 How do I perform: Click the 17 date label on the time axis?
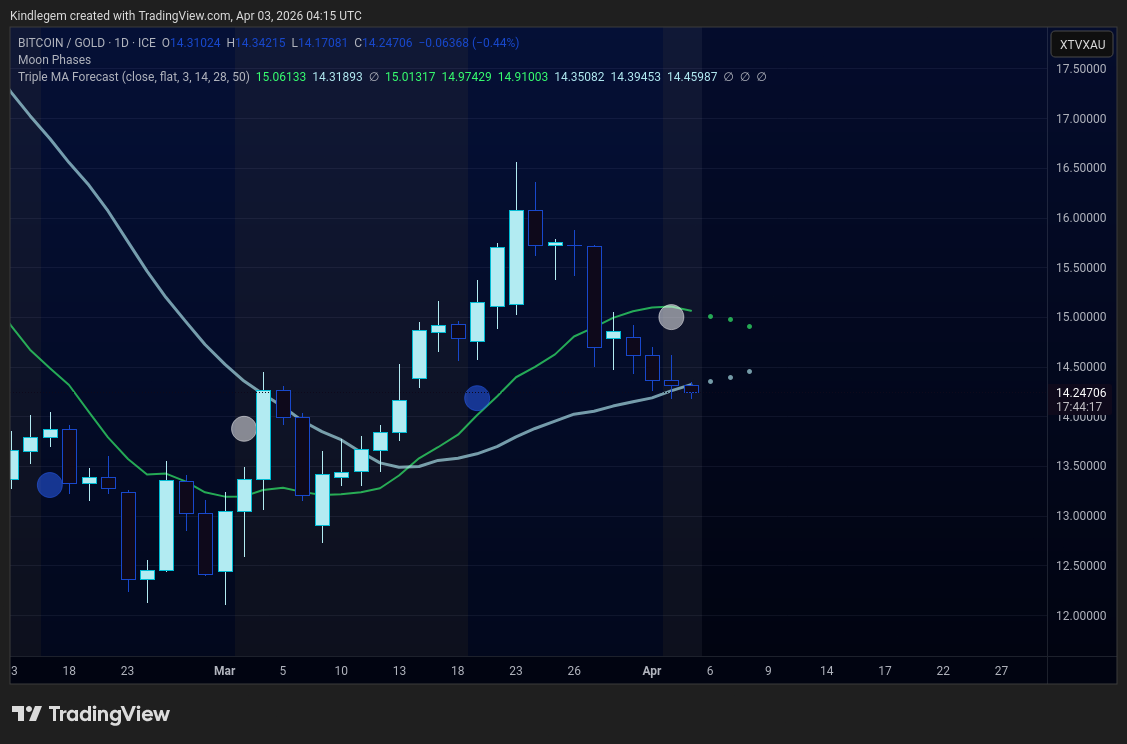pos(885,671)
